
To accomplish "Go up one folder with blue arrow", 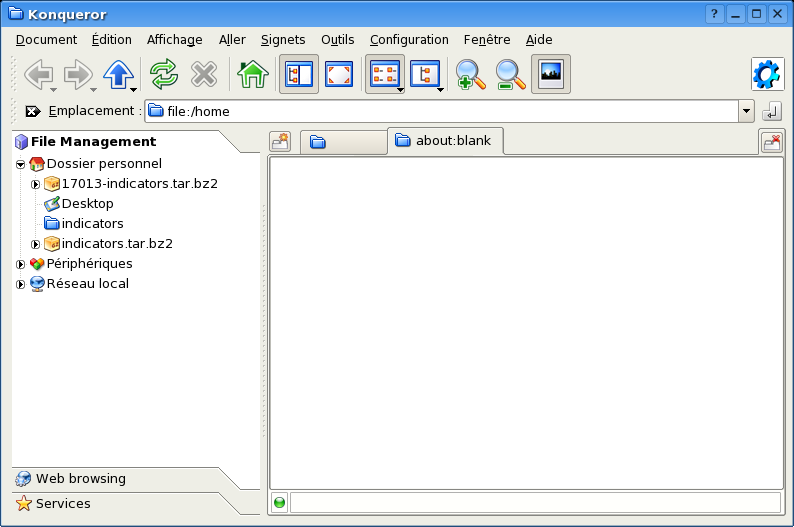I will (118, 74).
